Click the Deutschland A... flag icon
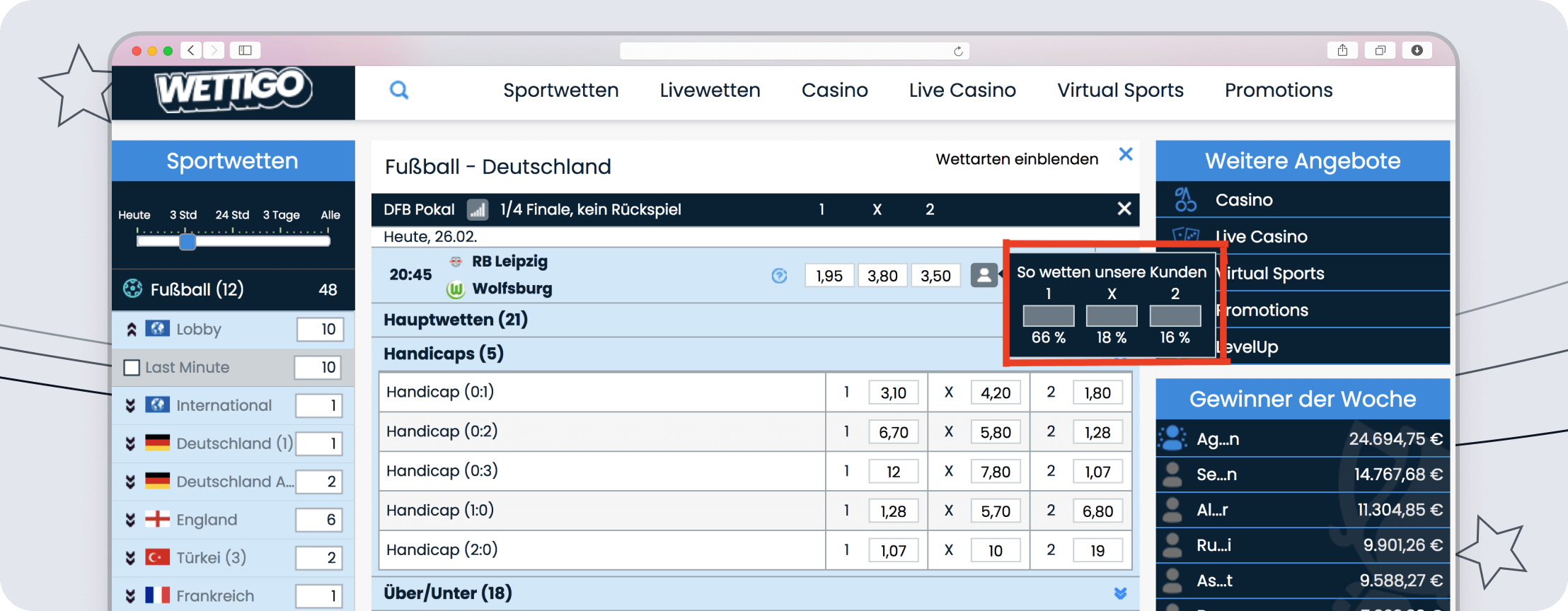Screen dimensions: 1568x611 pyautogui.click(x=157, y=481)
